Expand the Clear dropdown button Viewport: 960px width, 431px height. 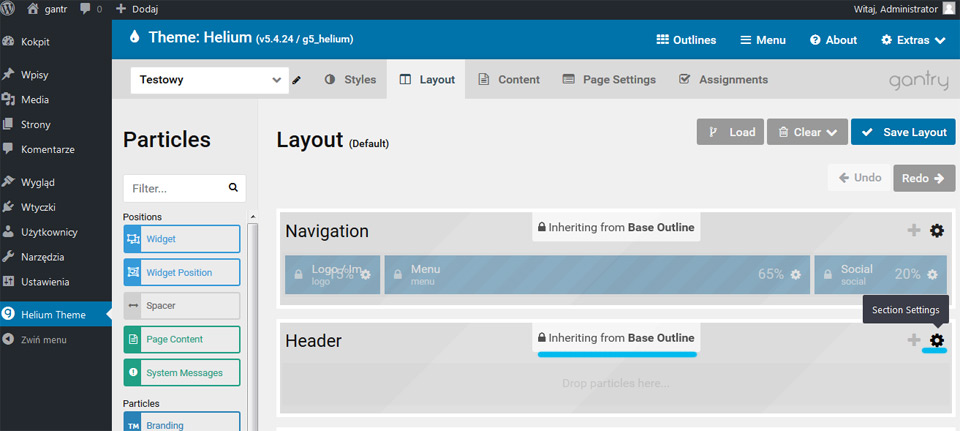(x=807, y=132)
